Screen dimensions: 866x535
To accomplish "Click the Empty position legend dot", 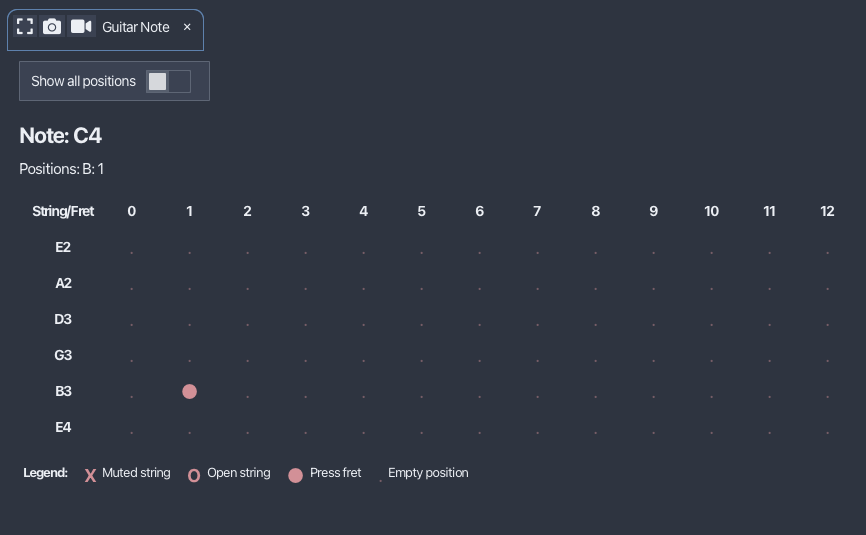I will click(380, 480).
